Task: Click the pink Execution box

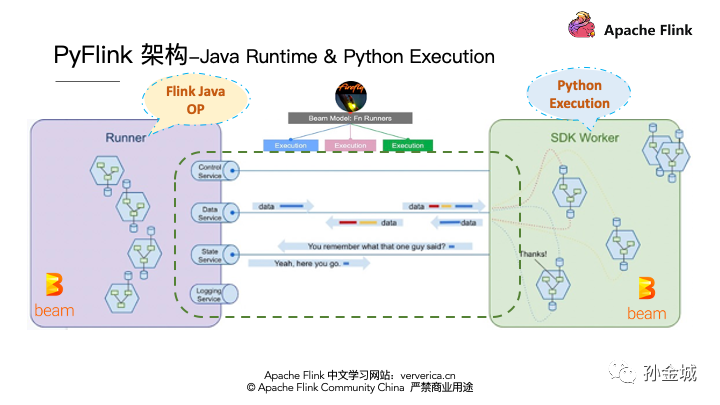Action: click(350, 146)
